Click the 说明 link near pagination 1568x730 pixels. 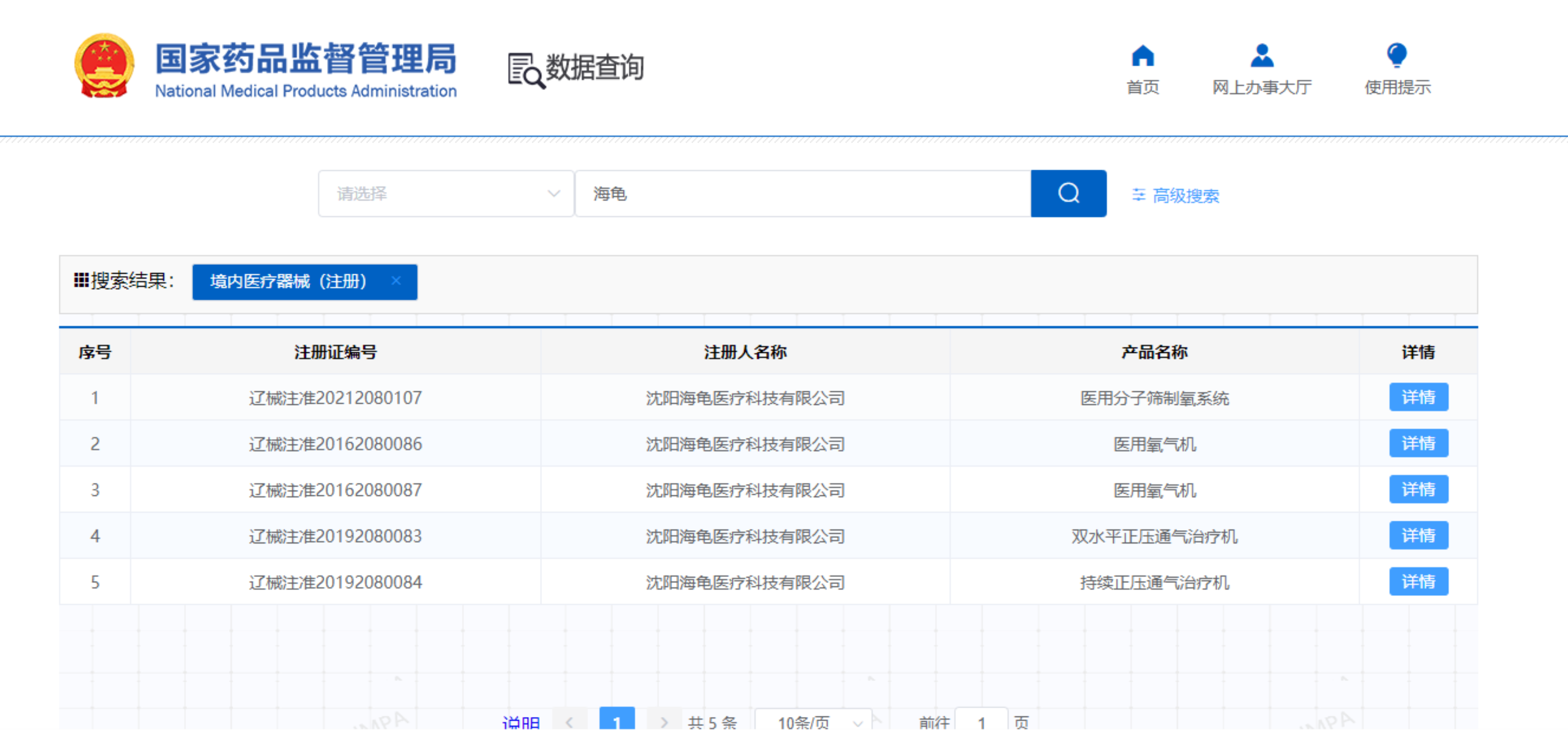(x=520, y=722)
